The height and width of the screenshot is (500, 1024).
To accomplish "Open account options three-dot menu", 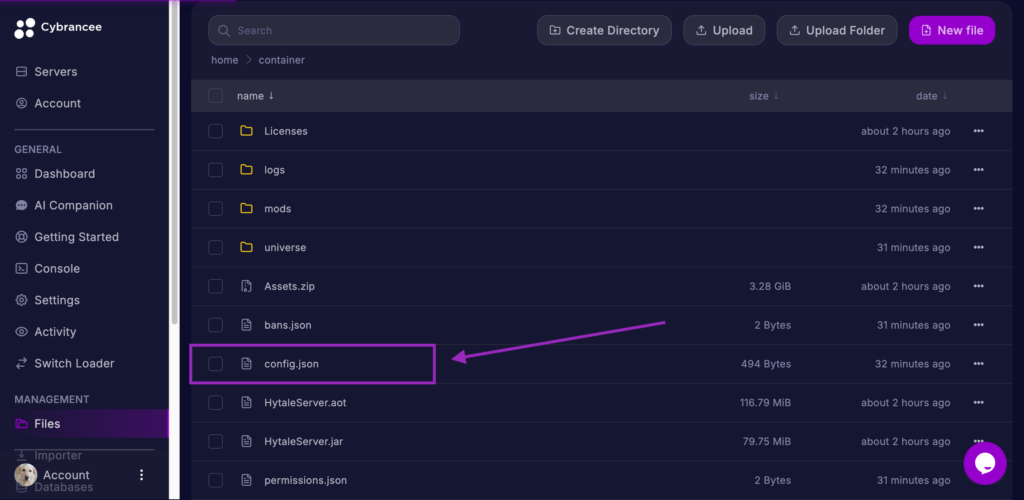I will 142,475.
